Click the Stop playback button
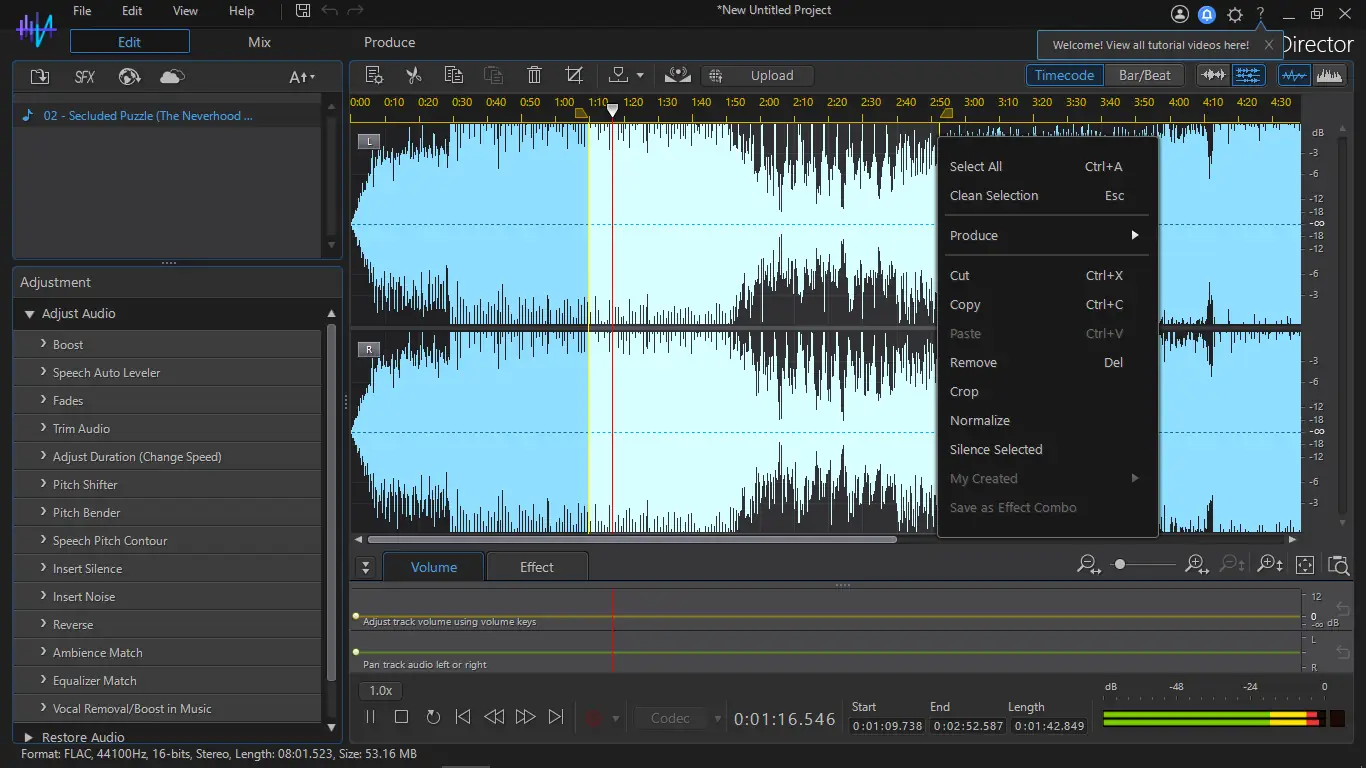 (401, 717)
